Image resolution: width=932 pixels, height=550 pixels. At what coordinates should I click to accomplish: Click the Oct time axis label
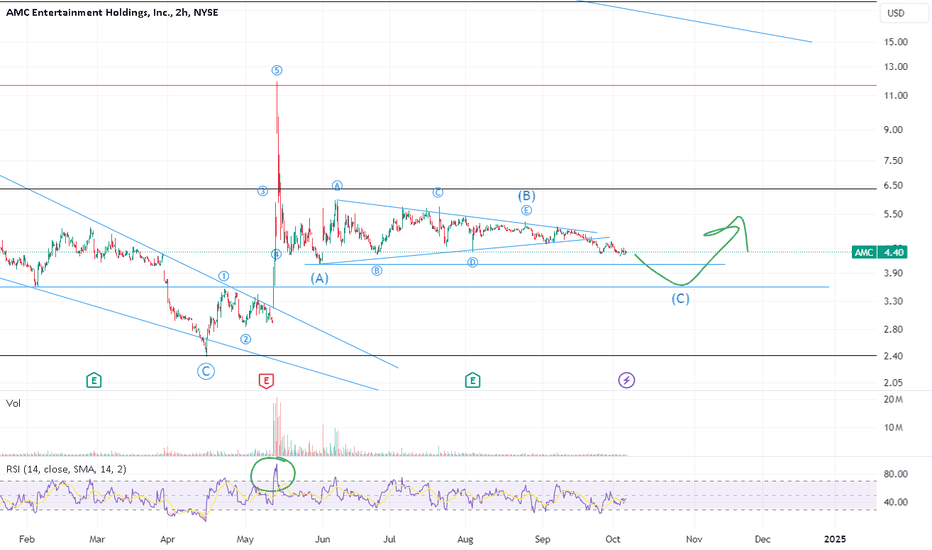613,539
